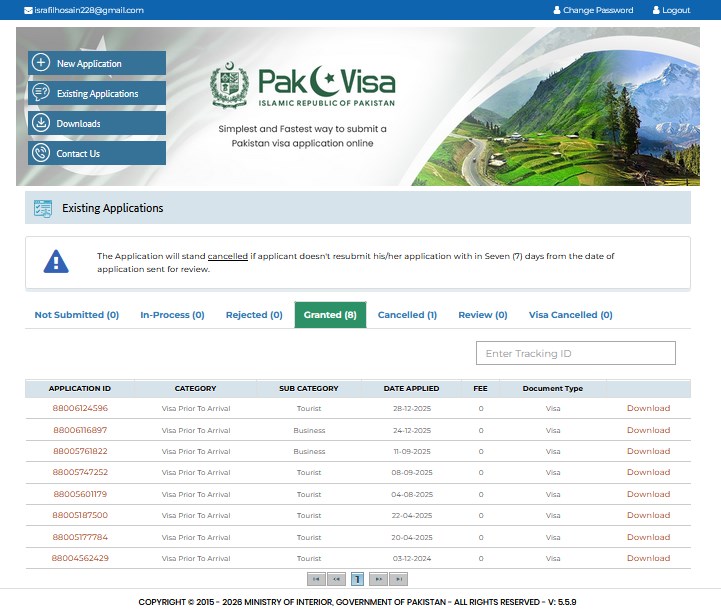Click the Pak Visa logo
The width and height of the screenshot is (721, 611).
point(303,87)
